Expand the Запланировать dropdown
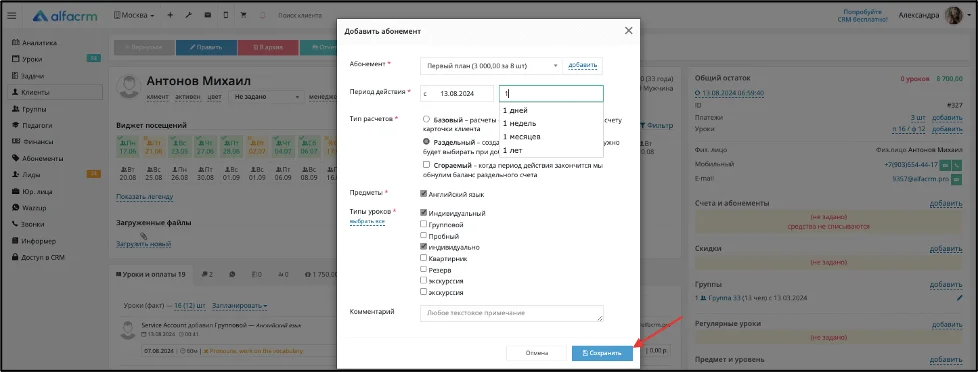 pyautogui.click(x=240, y=306)
